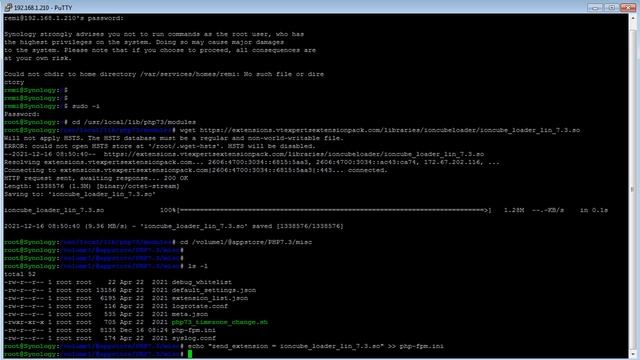Click the green terminal cursor block

(x=190, y=354)
